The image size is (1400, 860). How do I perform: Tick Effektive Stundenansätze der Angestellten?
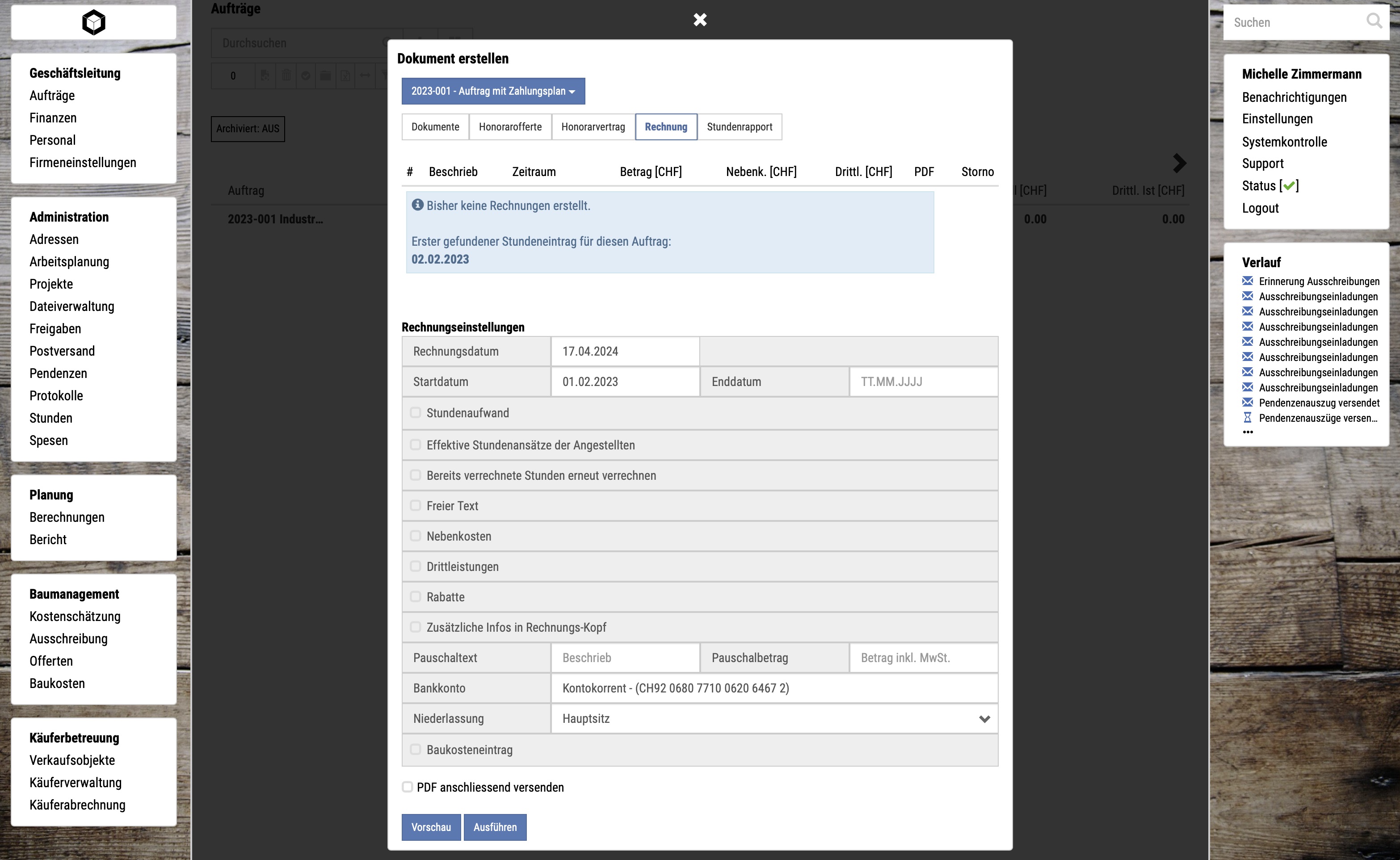415,444
